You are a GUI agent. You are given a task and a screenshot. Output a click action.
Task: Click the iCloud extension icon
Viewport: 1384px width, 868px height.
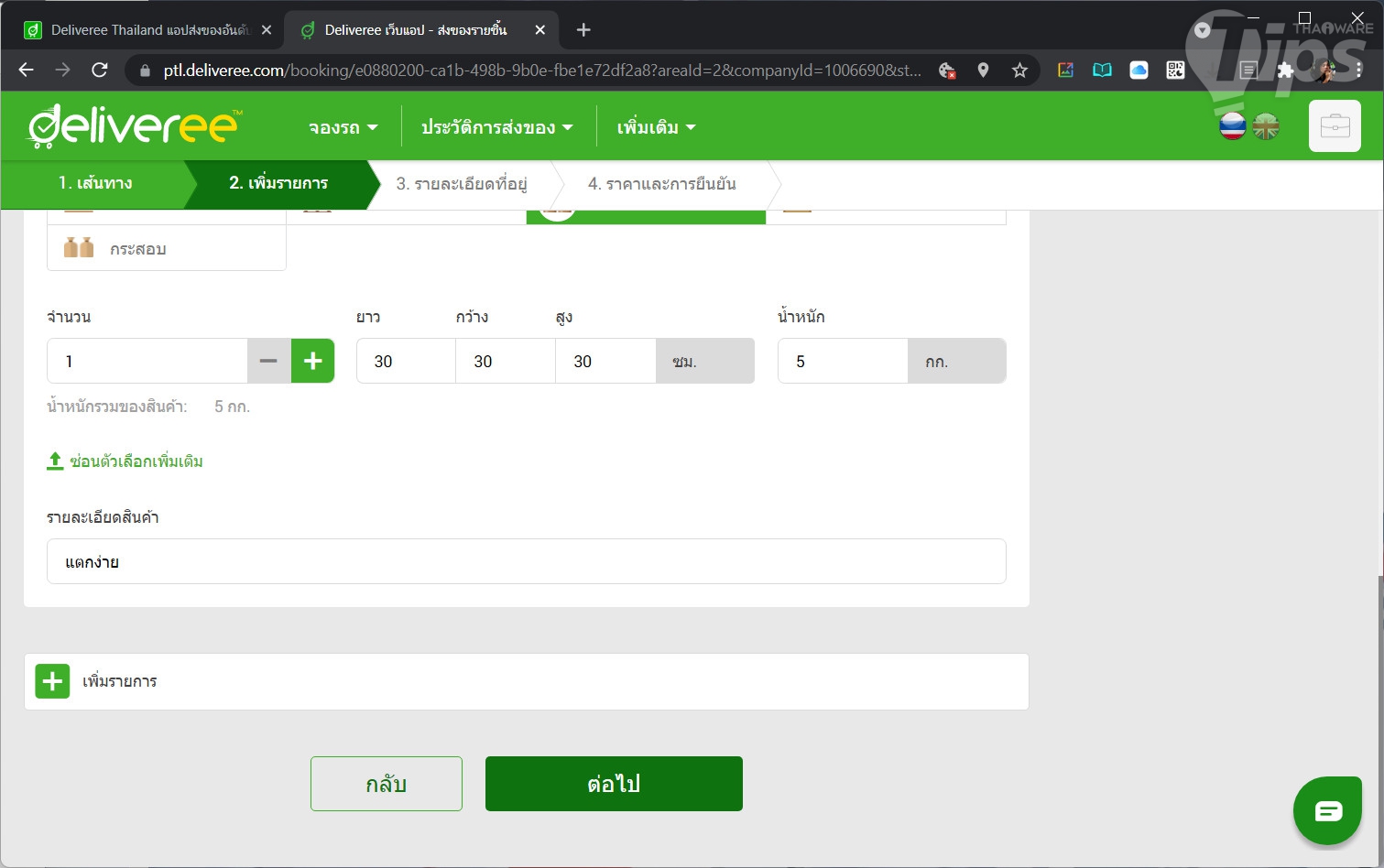click(1139, 71)
